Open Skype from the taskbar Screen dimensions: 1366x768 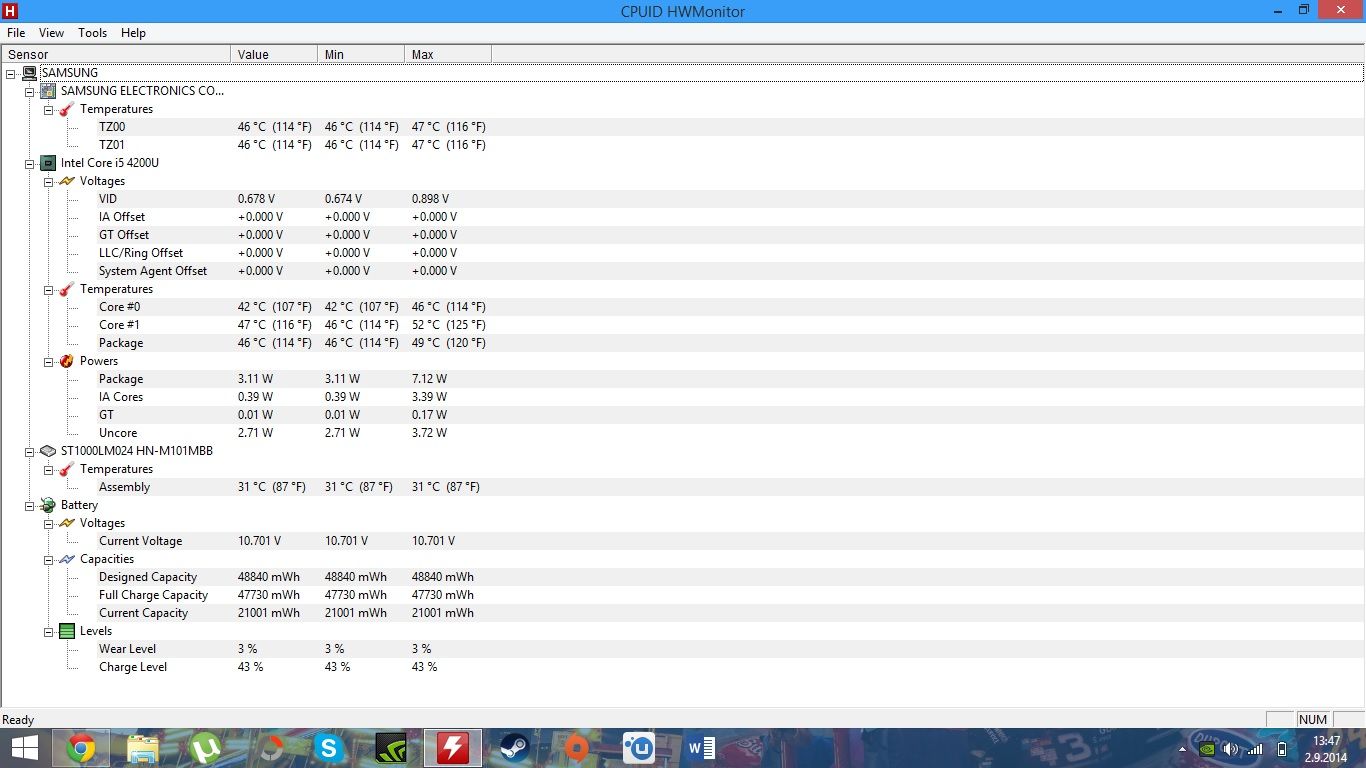[x=329, y=748]
